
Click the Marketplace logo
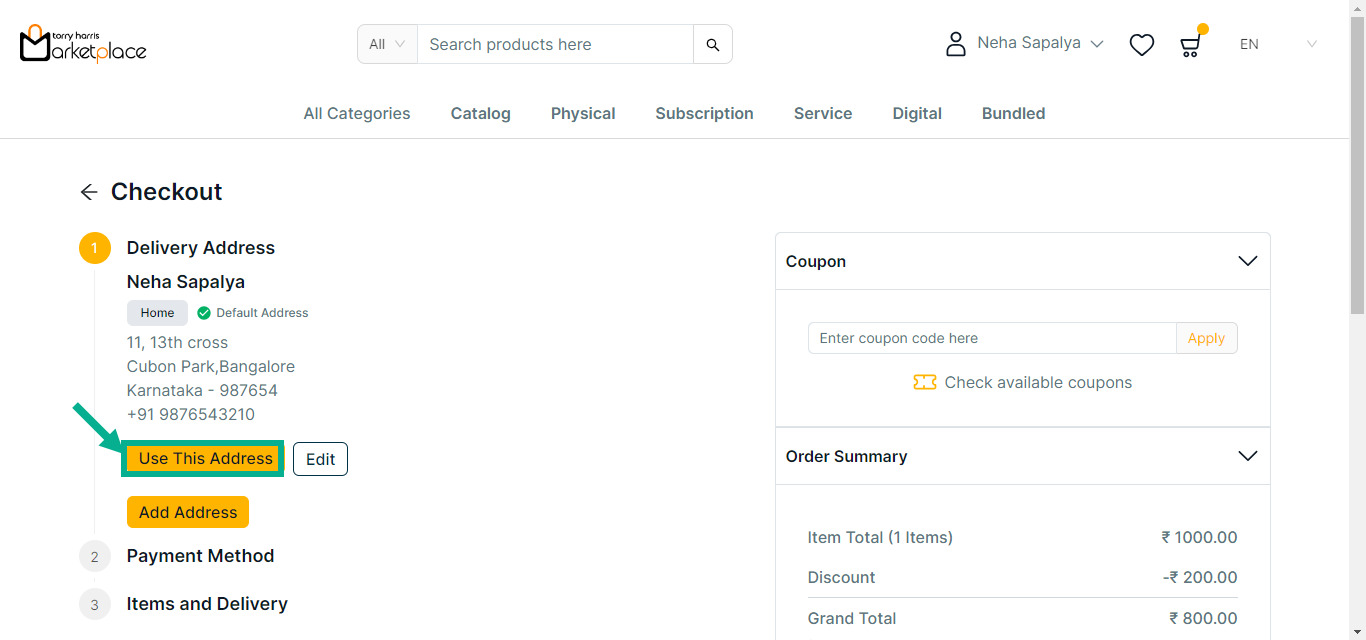(83, 44)
